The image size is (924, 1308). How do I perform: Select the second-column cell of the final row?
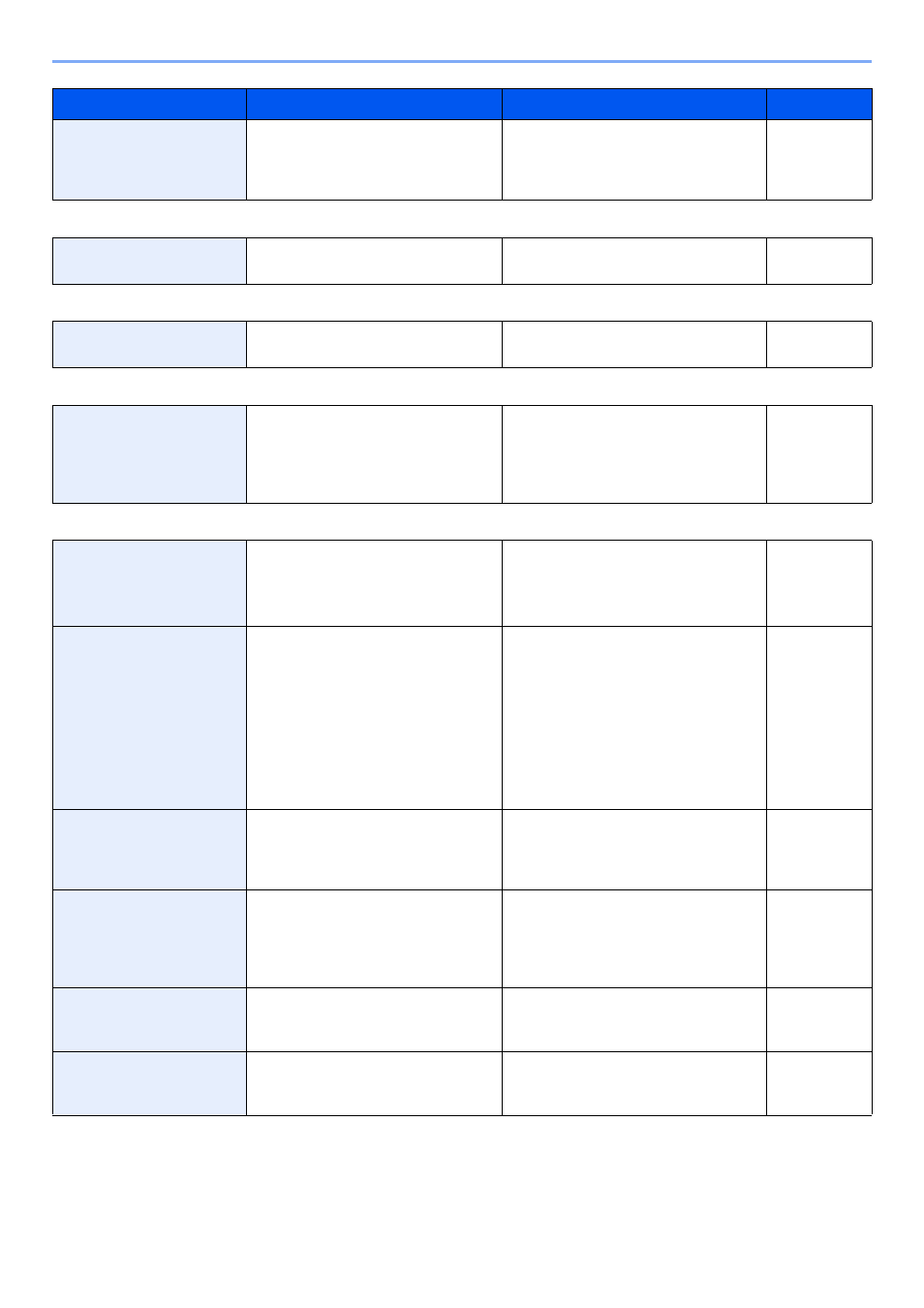pyautogui.click(x=374, y=1083)
